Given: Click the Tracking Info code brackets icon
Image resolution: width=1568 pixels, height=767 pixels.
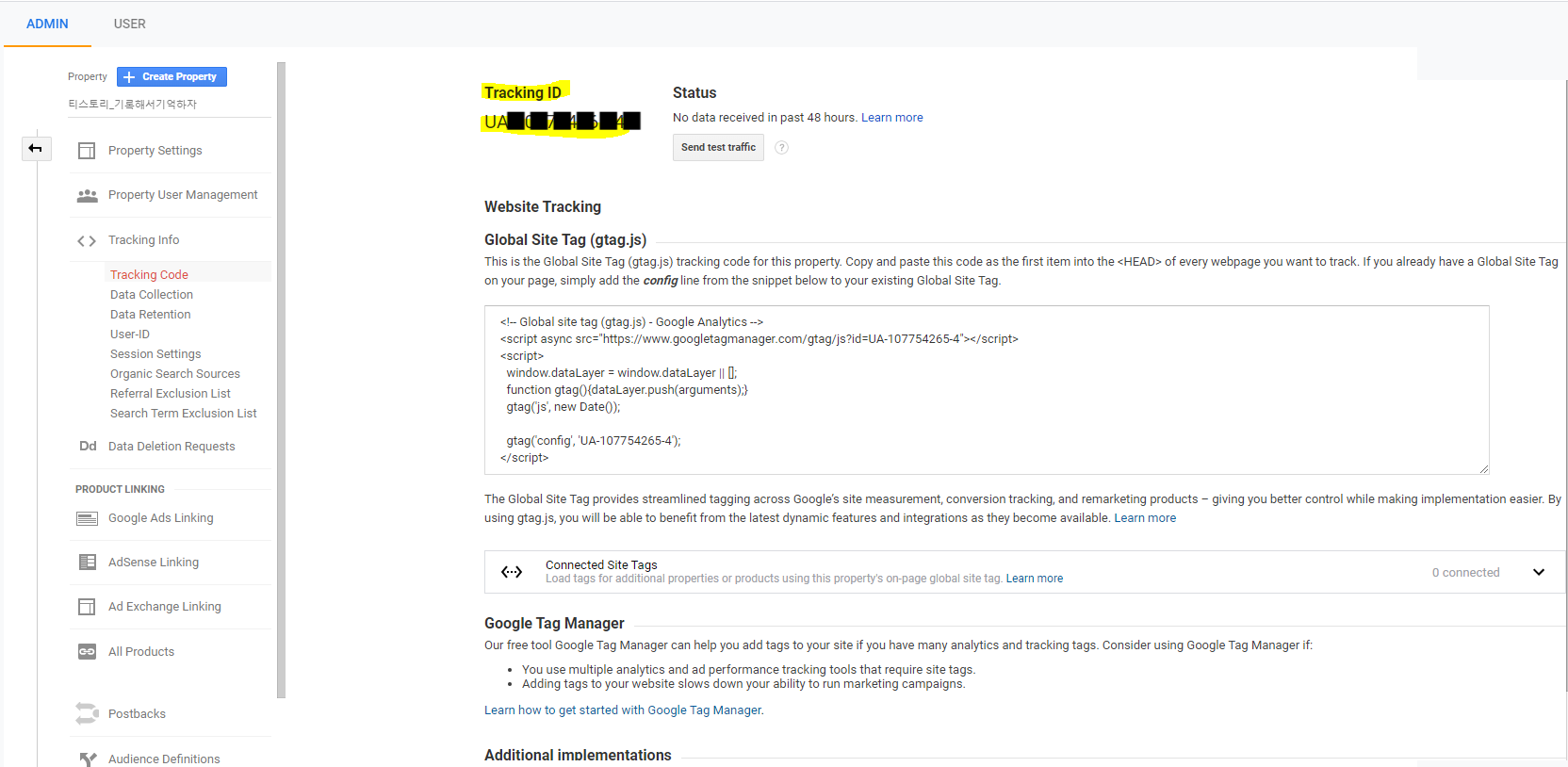Looking at the screenshot, I should [x=87, y=241].
